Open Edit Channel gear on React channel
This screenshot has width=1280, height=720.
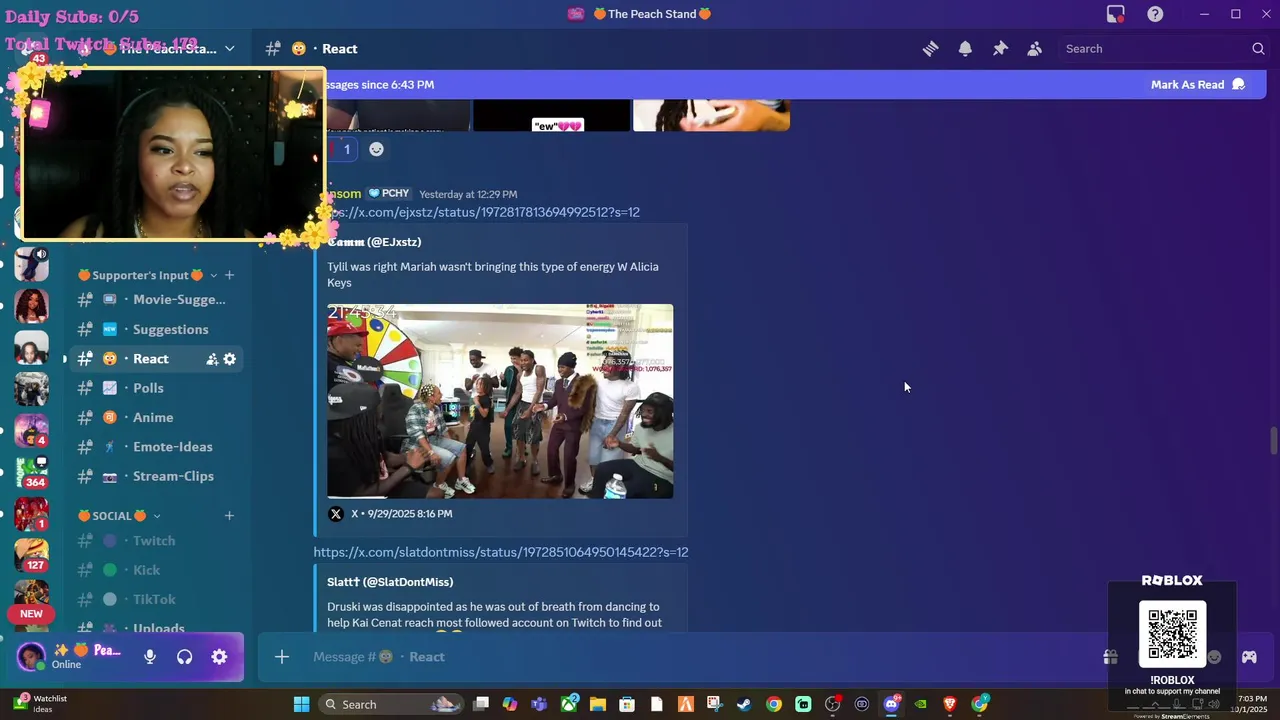coord(229,359)
